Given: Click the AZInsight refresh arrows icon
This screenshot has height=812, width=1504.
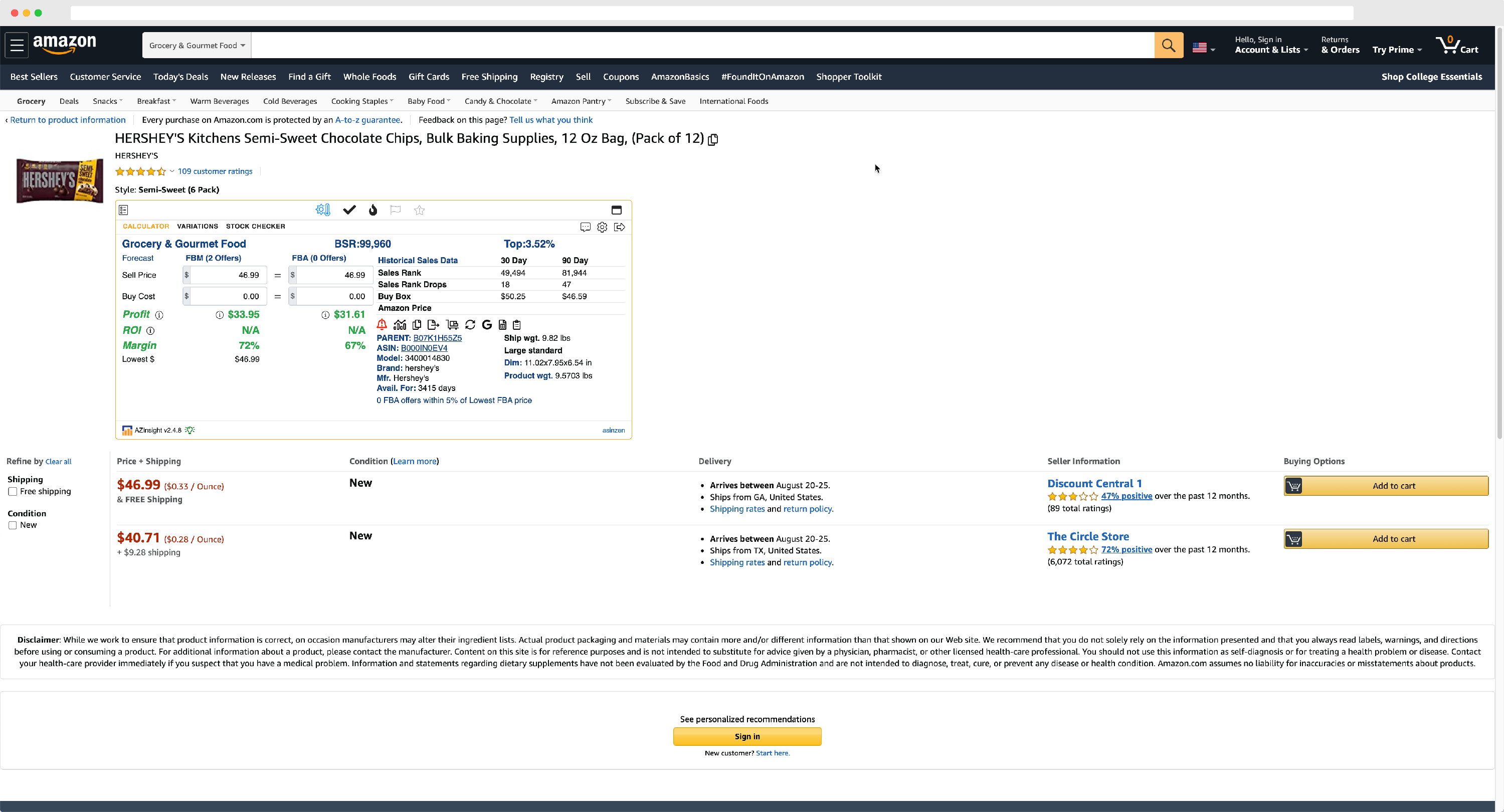Looking at the screenshot, I should point(470,325).
